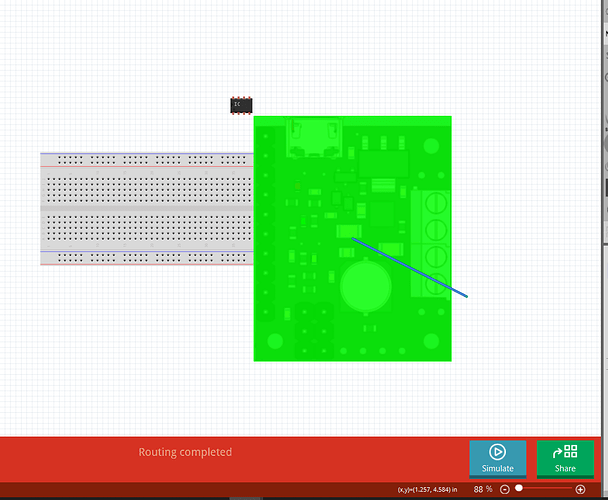
Task: Click the zoom slider handle
Action: 518,489
